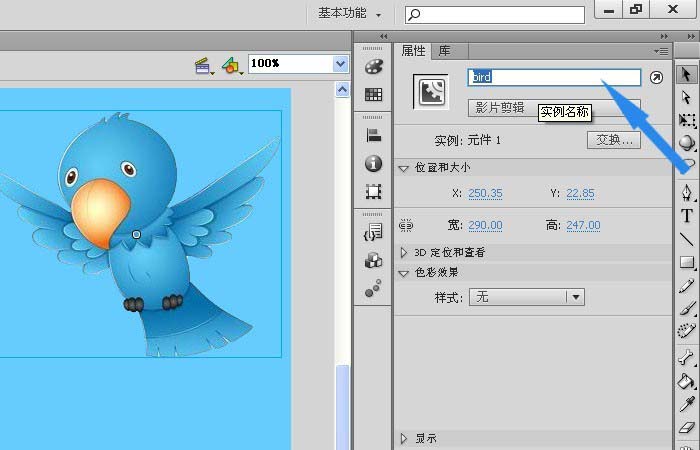Switch to the 属性 tab

coord(413,51)
